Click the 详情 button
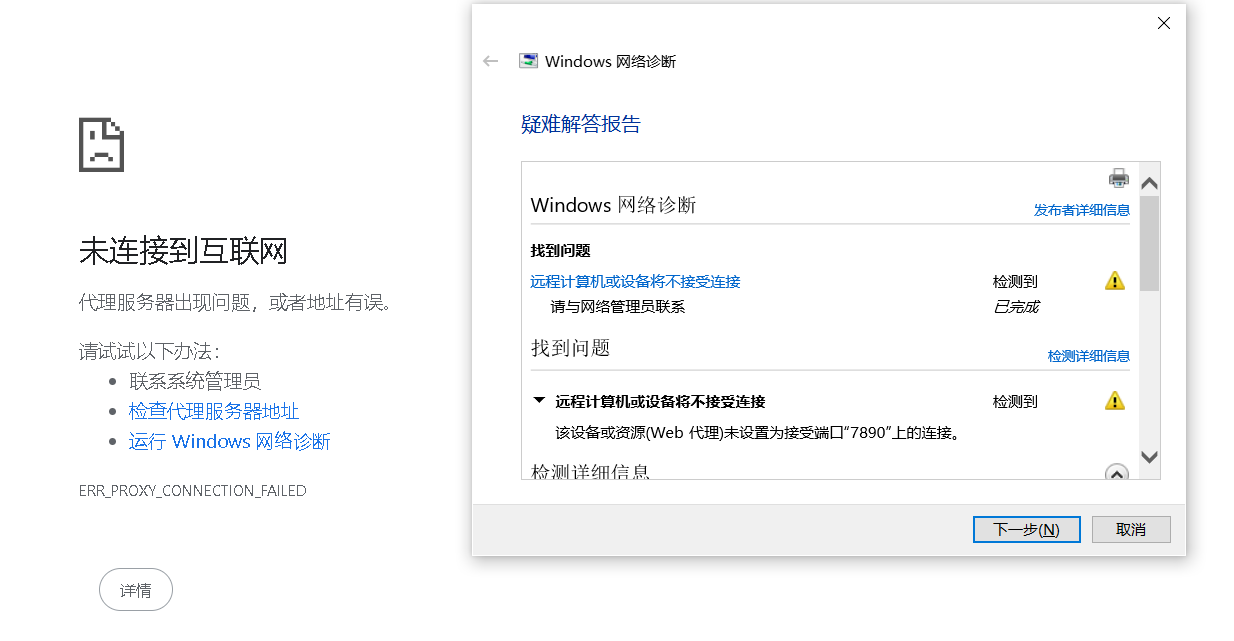 tap(136, 590)
